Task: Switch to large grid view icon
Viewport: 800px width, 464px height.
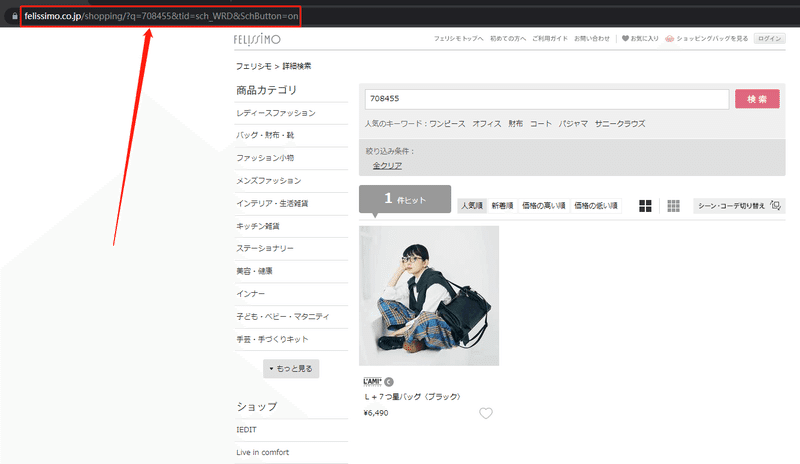Action: click(x=645, y=206)
